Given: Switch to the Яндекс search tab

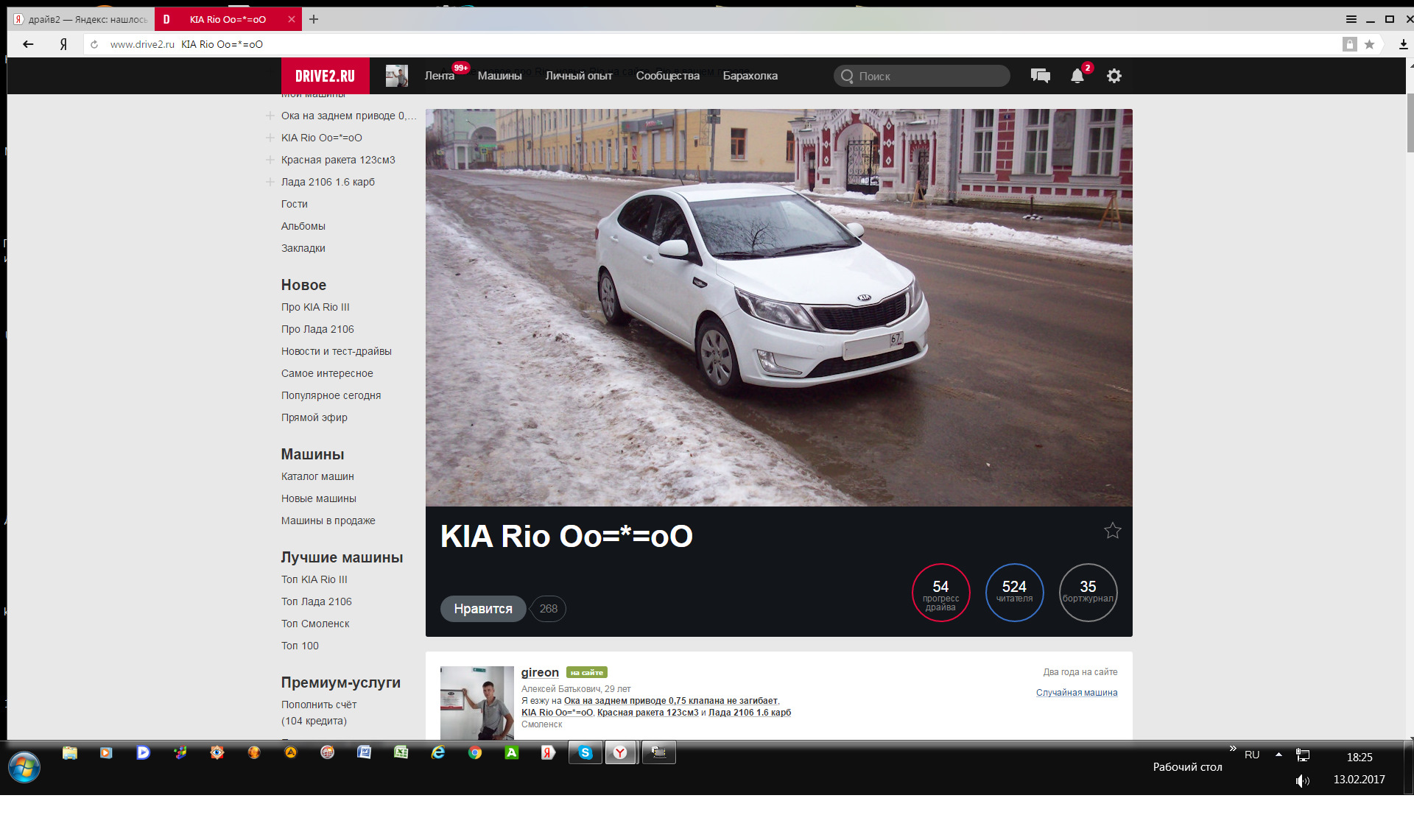Looking at the screenshot, I should click(81, 19).
